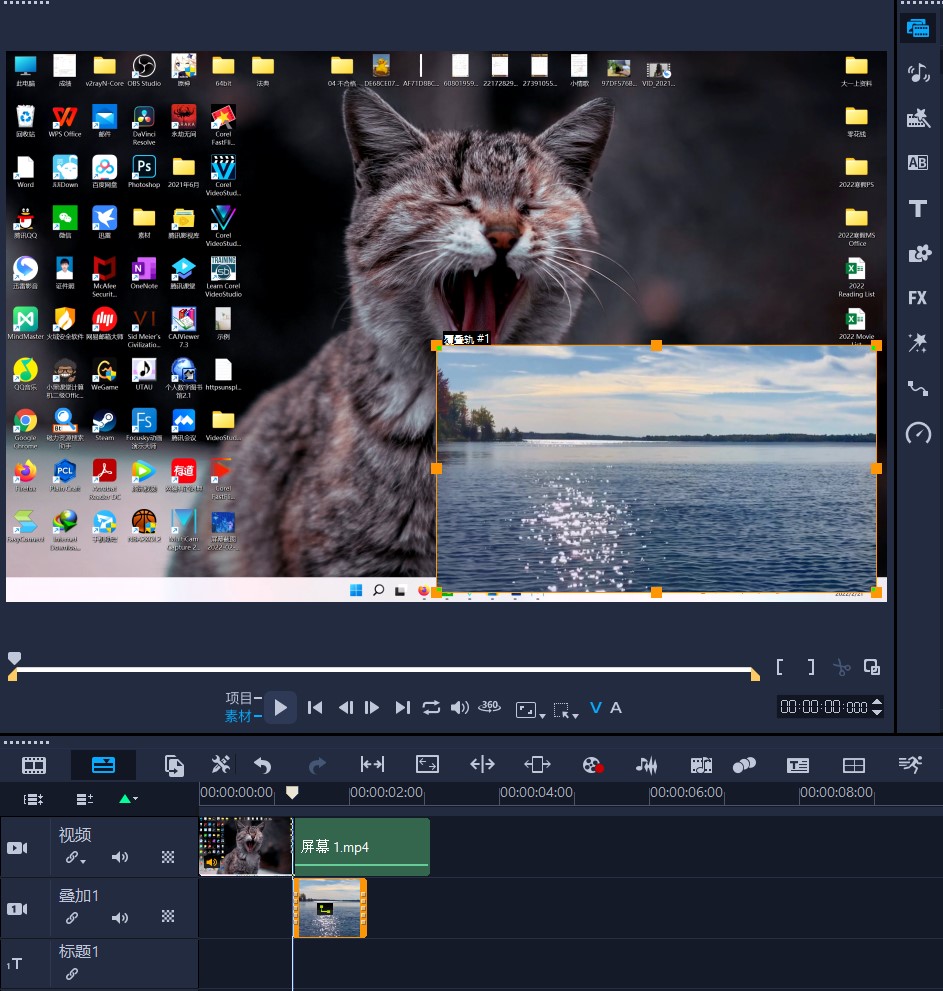Click the Undo arrow in timeline toolbar

[262, 765]
